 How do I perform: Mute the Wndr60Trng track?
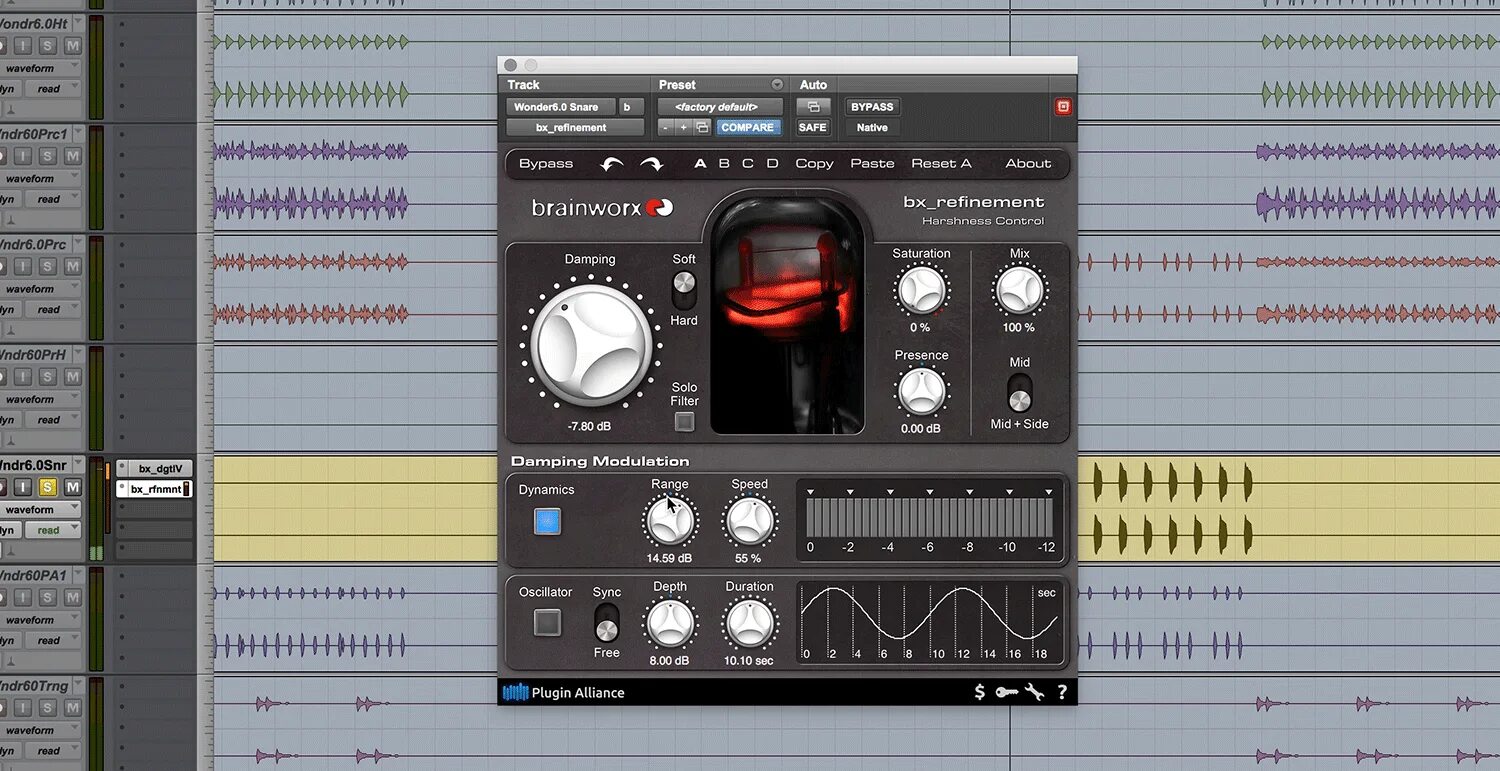pyautogui.click(x=72, y=707)
